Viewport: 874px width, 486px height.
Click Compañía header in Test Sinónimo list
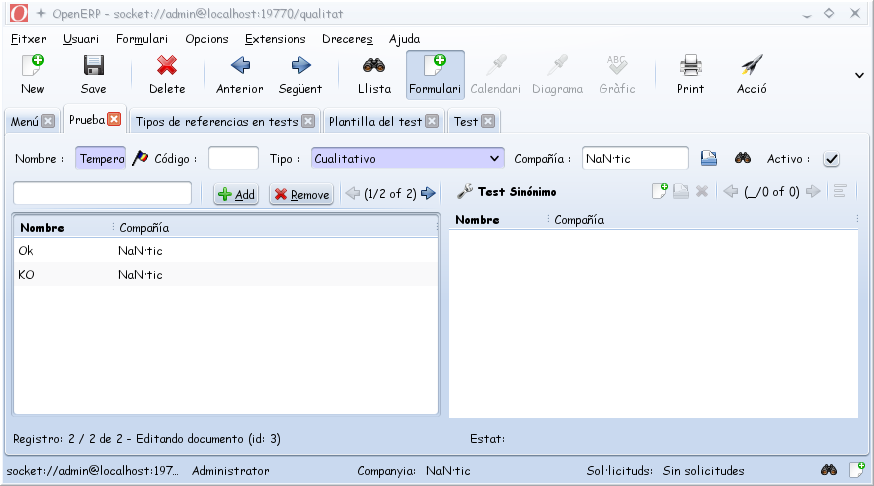coord(703,220)
